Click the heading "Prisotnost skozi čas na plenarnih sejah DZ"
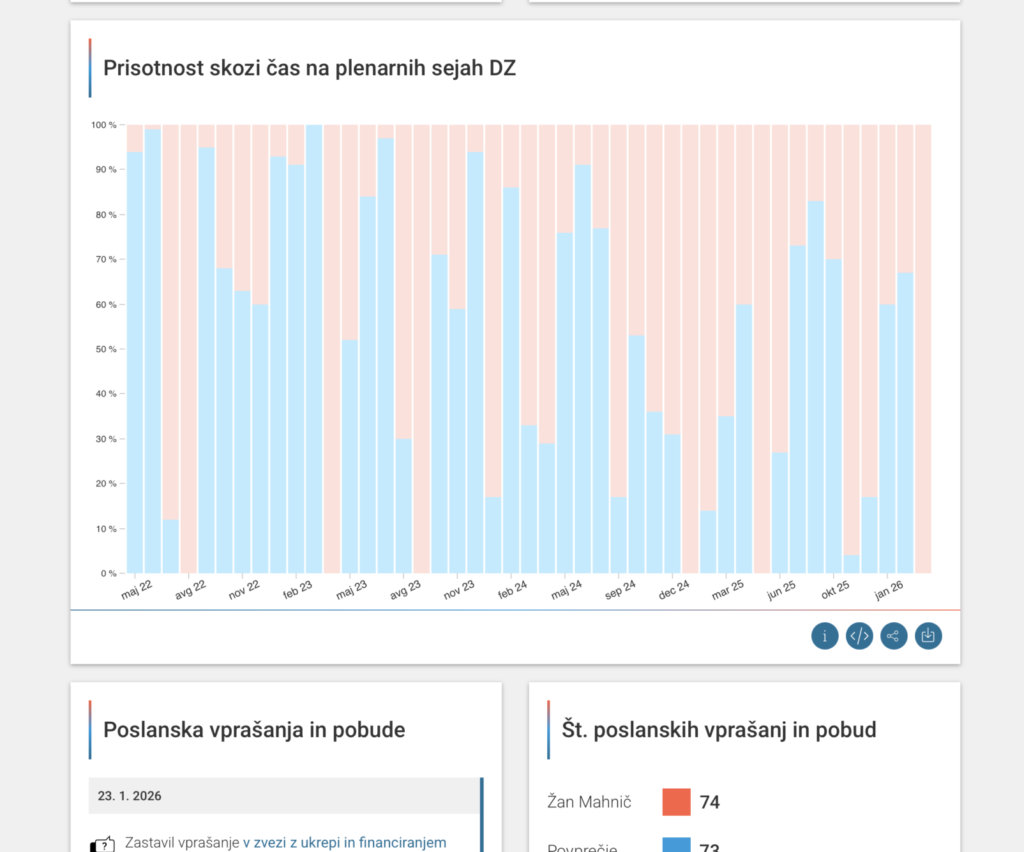The height and width of the screenshot is (852, 1024). (309, 68)
